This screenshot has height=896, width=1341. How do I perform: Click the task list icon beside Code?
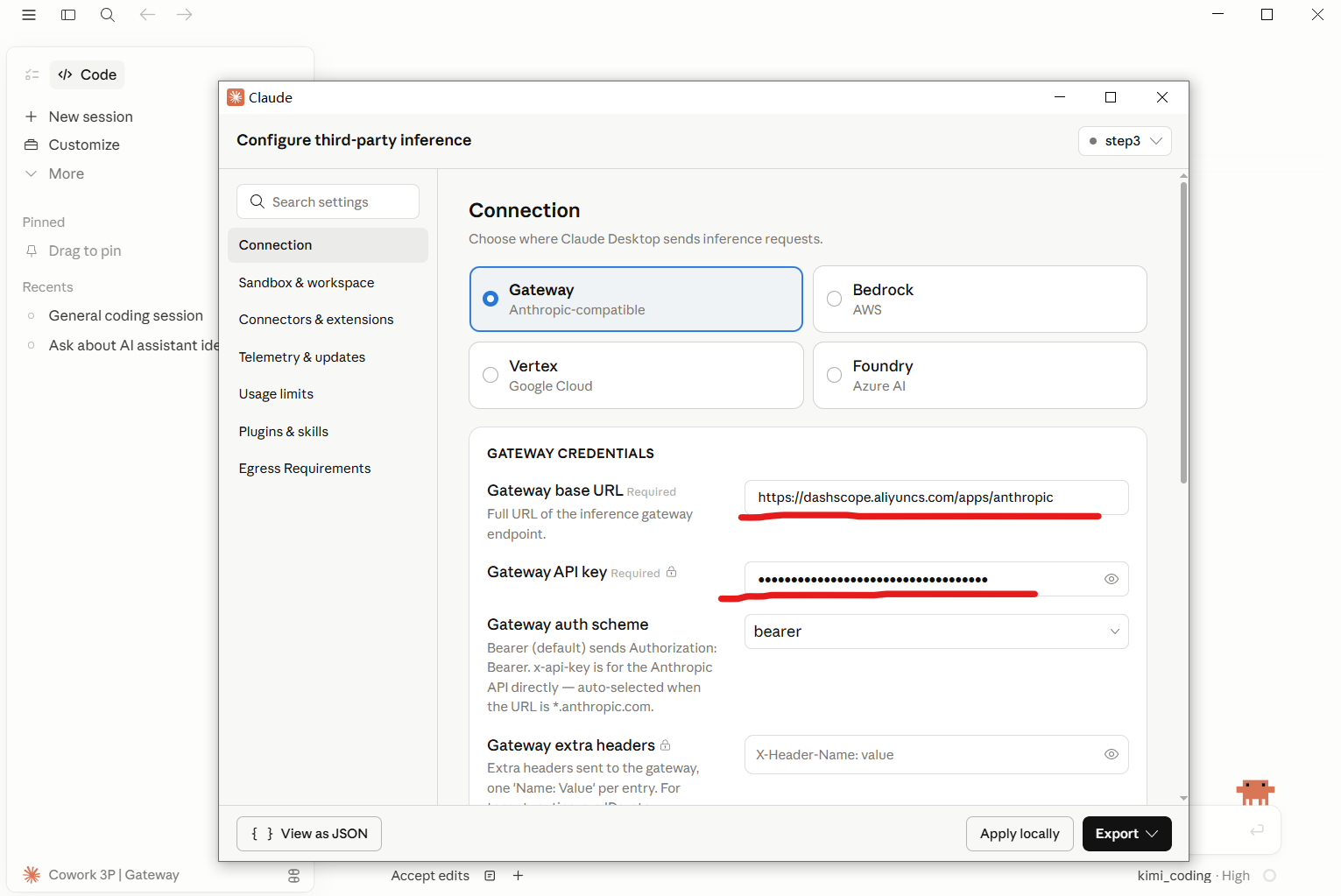point(32,75)
